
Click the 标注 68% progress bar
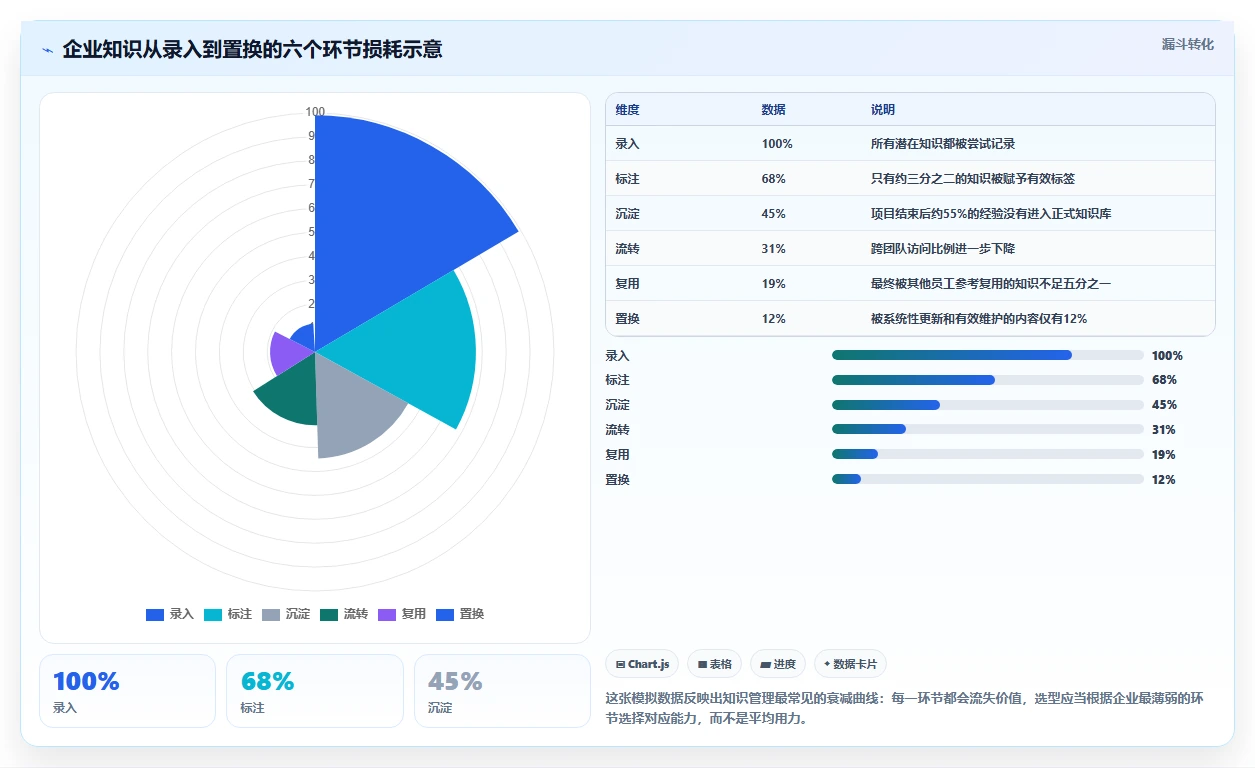click(988, 380)
